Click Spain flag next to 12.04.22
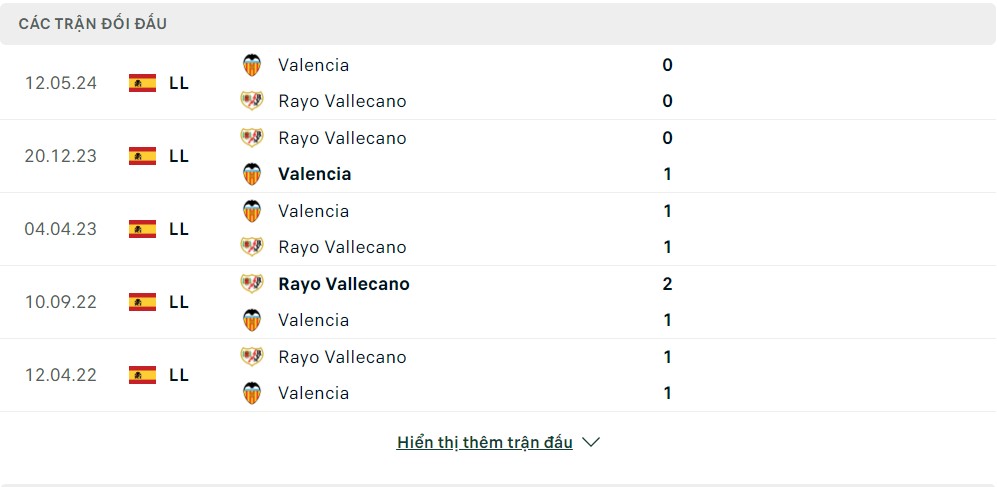 point(142,375)
